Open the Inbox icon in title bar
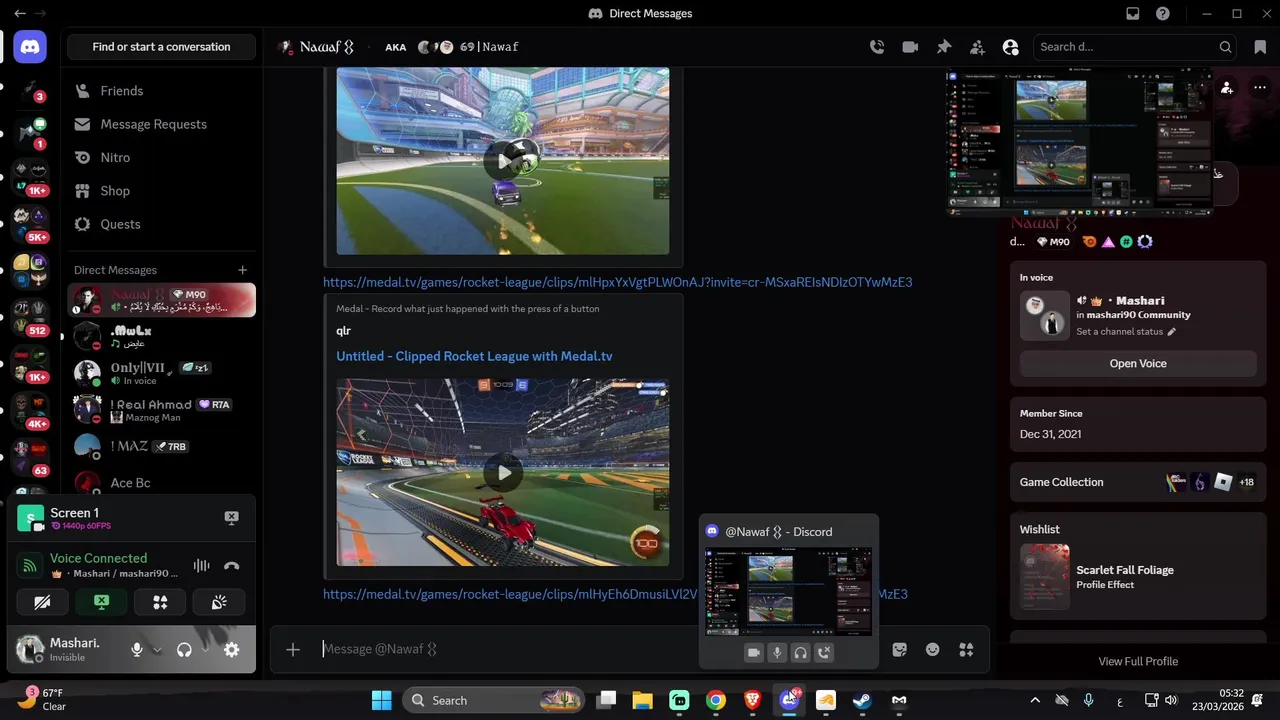 click(x=1133, y=14)
